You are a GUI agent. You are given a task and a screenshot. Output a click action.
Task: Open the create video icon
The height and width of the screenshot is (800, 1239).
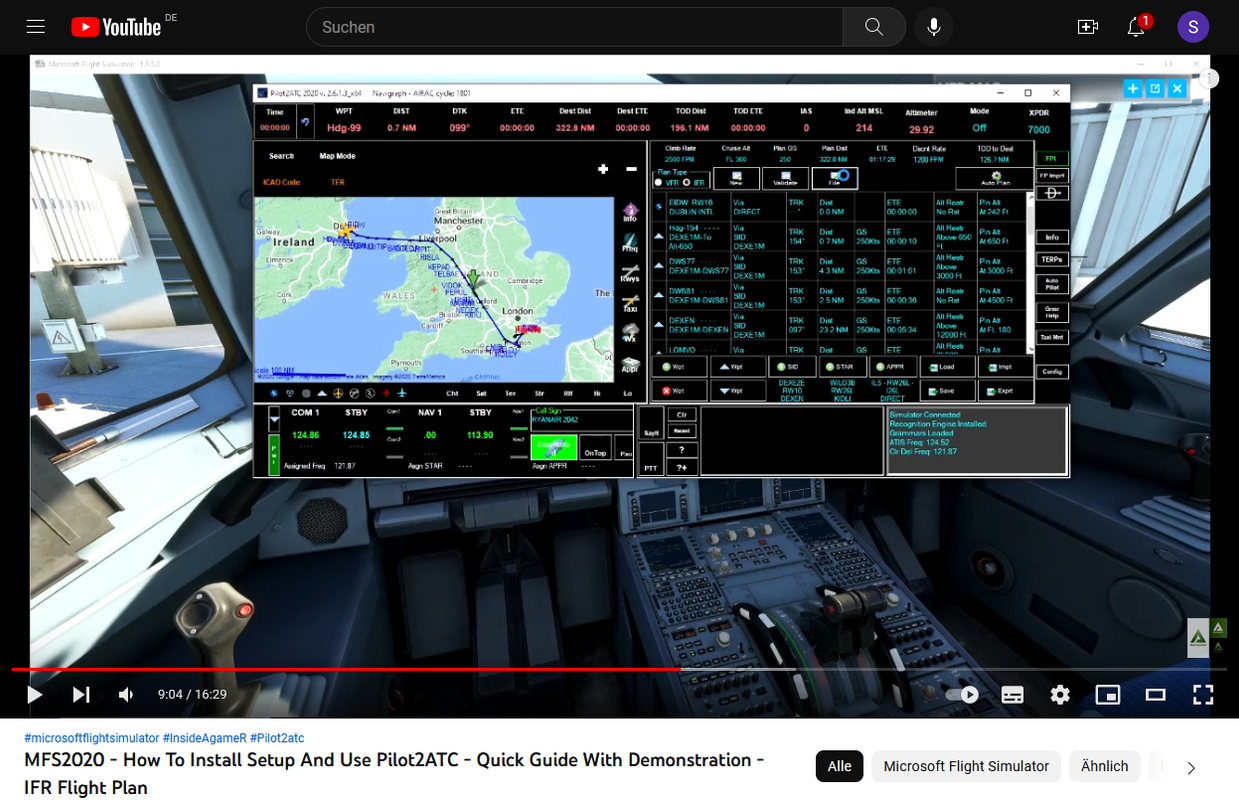[1088, 27]
